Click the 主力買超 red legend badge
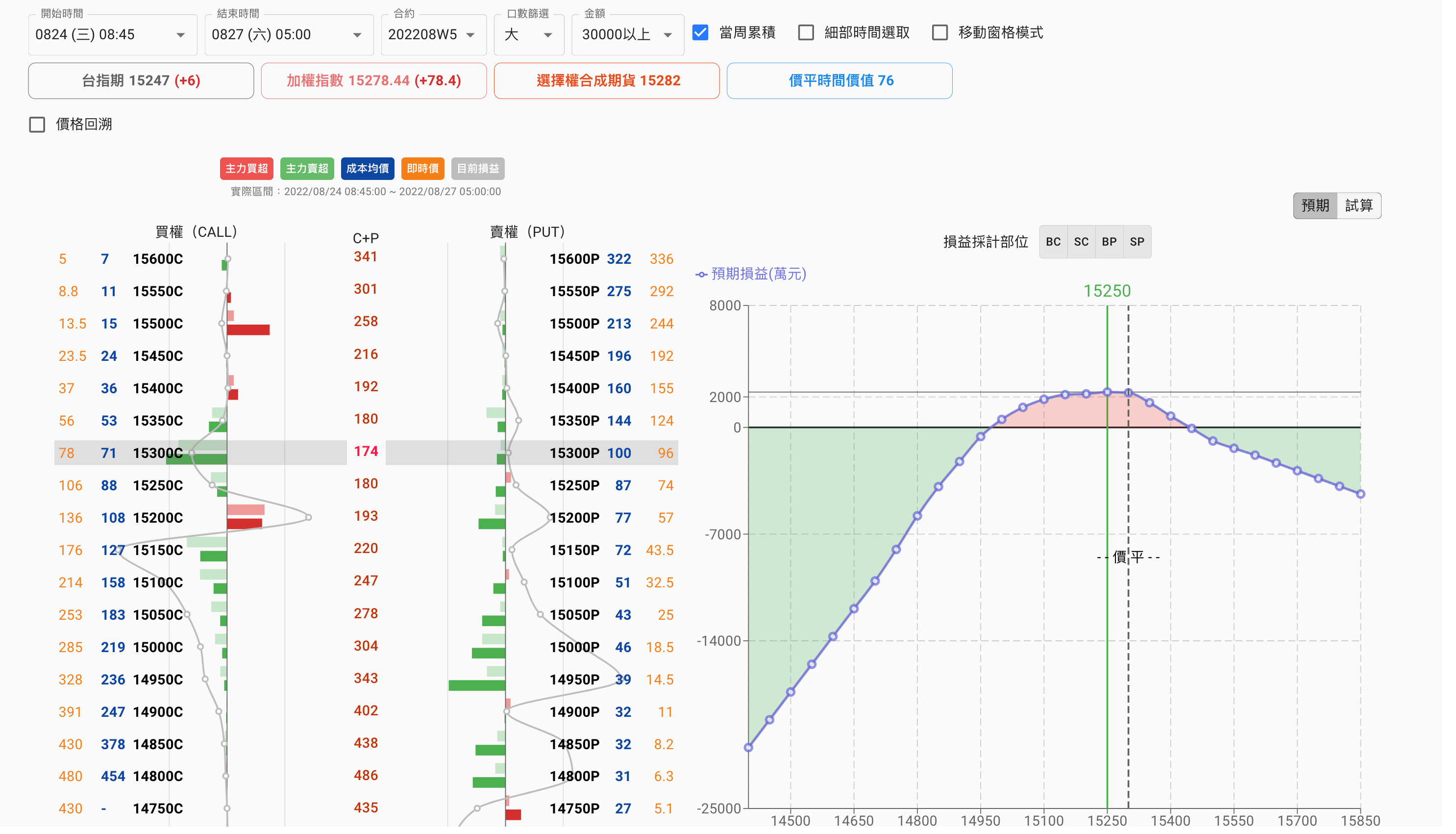1456x834 pixels. [x=246, y=168]
